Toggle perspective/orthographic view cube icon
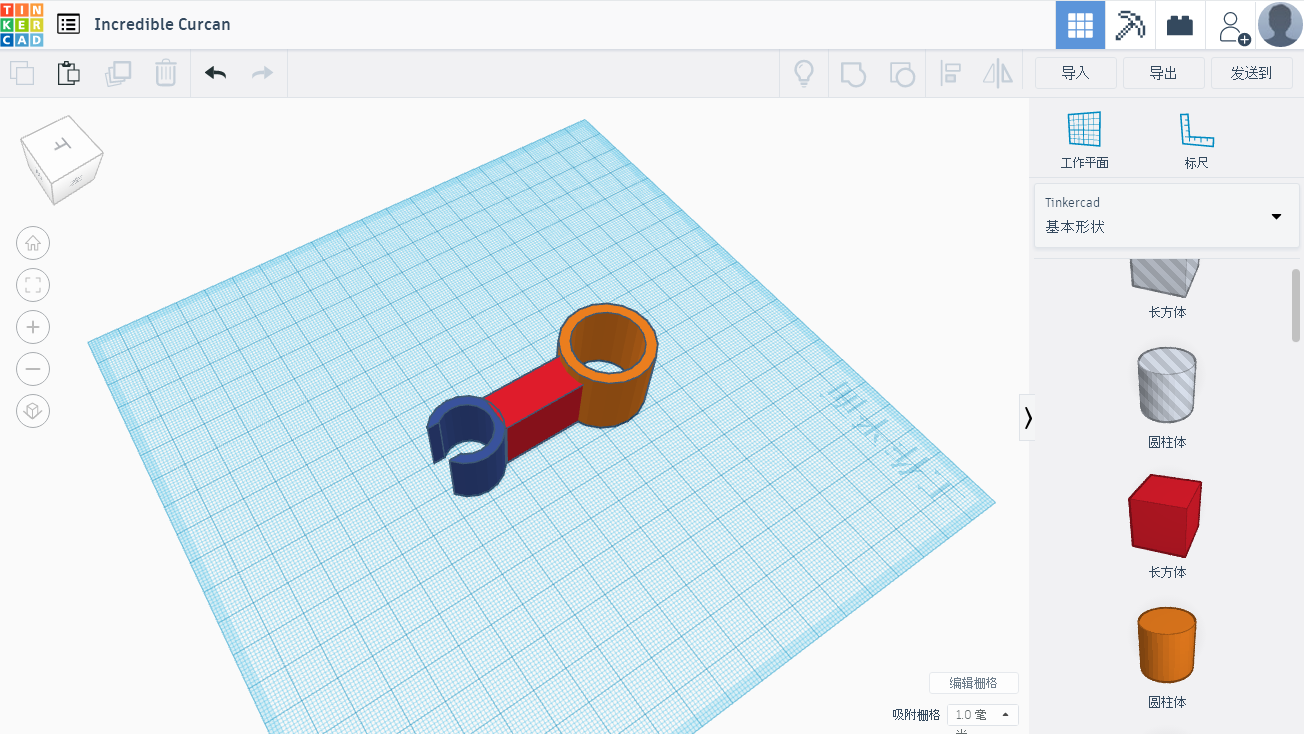 point(33,411)
